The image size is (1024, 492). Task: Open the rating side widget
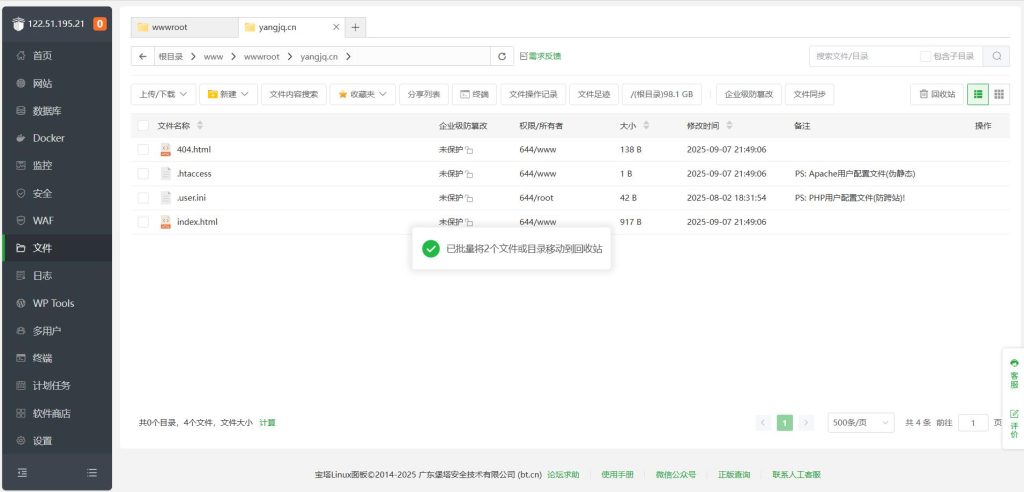tap(1014, 423)
